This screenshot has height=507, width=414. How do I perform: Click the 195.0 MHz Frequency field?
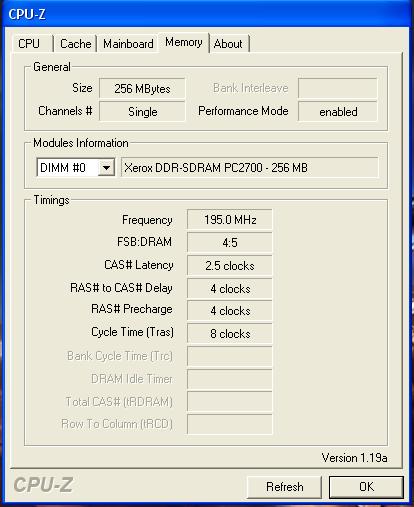click(x=230, y=219)
